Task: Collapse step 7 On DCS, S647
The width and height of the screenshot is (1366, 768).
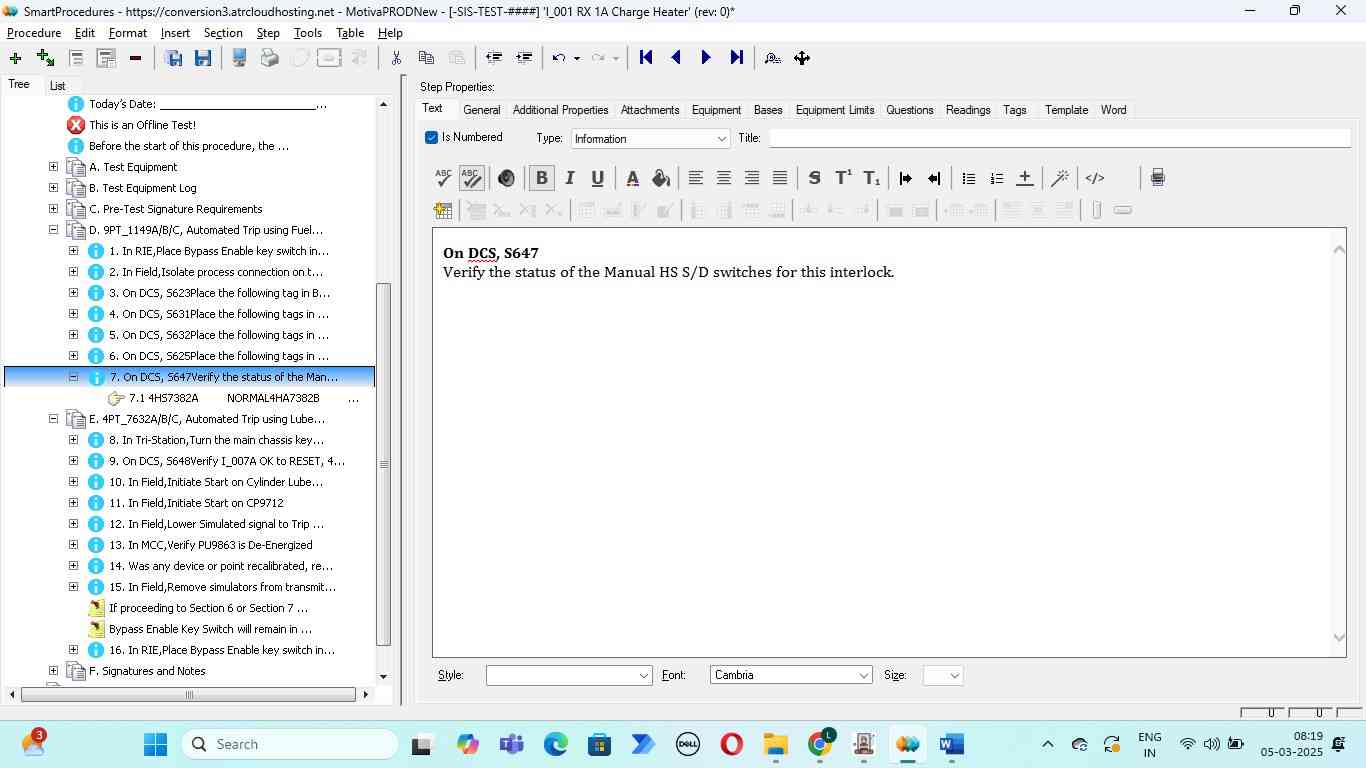Action: (x=73, y=377)
